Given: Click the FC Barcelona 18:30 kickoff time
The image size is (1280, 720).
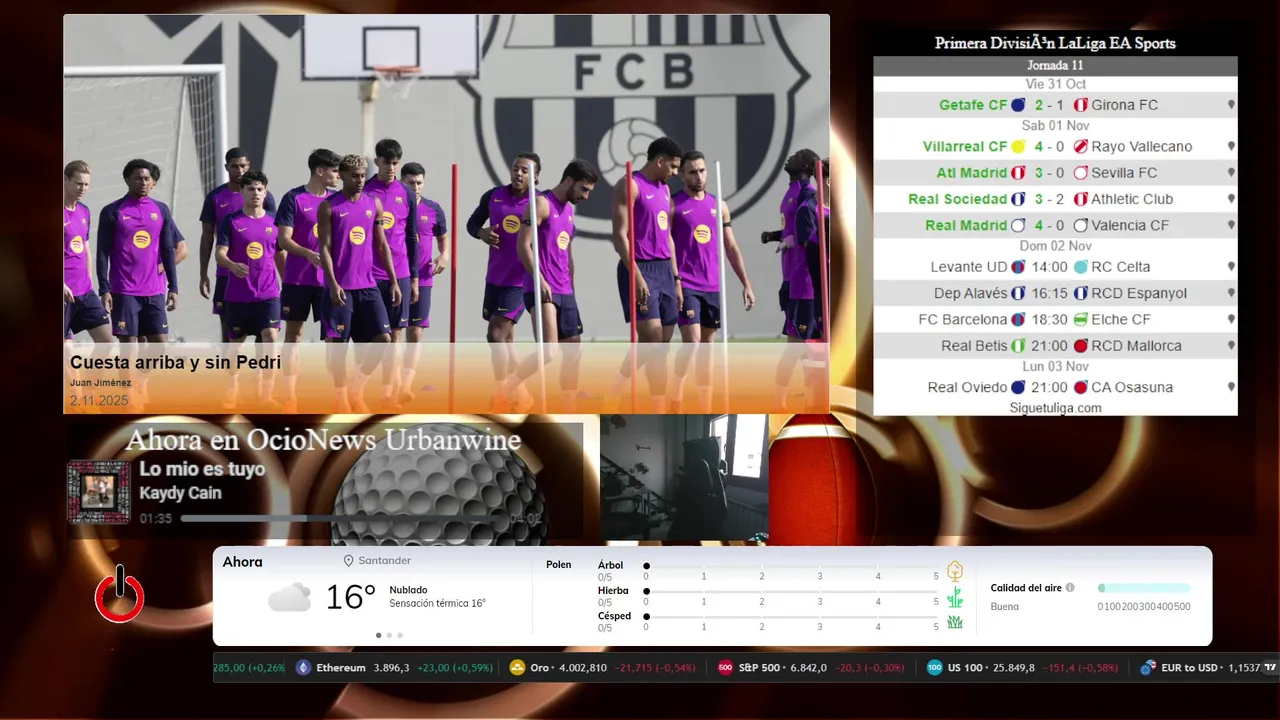Looking at the screenshot, I should click(1049, 320).
